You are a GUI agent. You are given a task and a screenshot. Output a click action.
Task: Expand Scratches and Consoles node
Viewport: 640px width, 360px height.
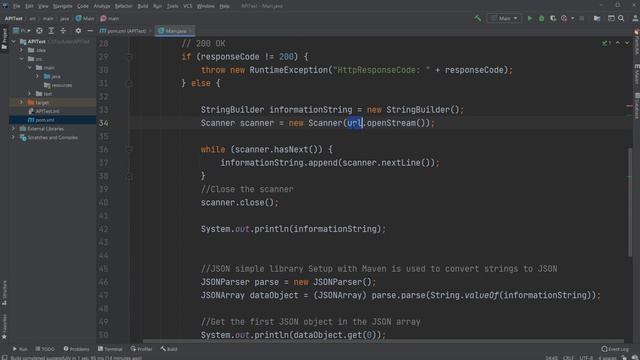(13, 138)
